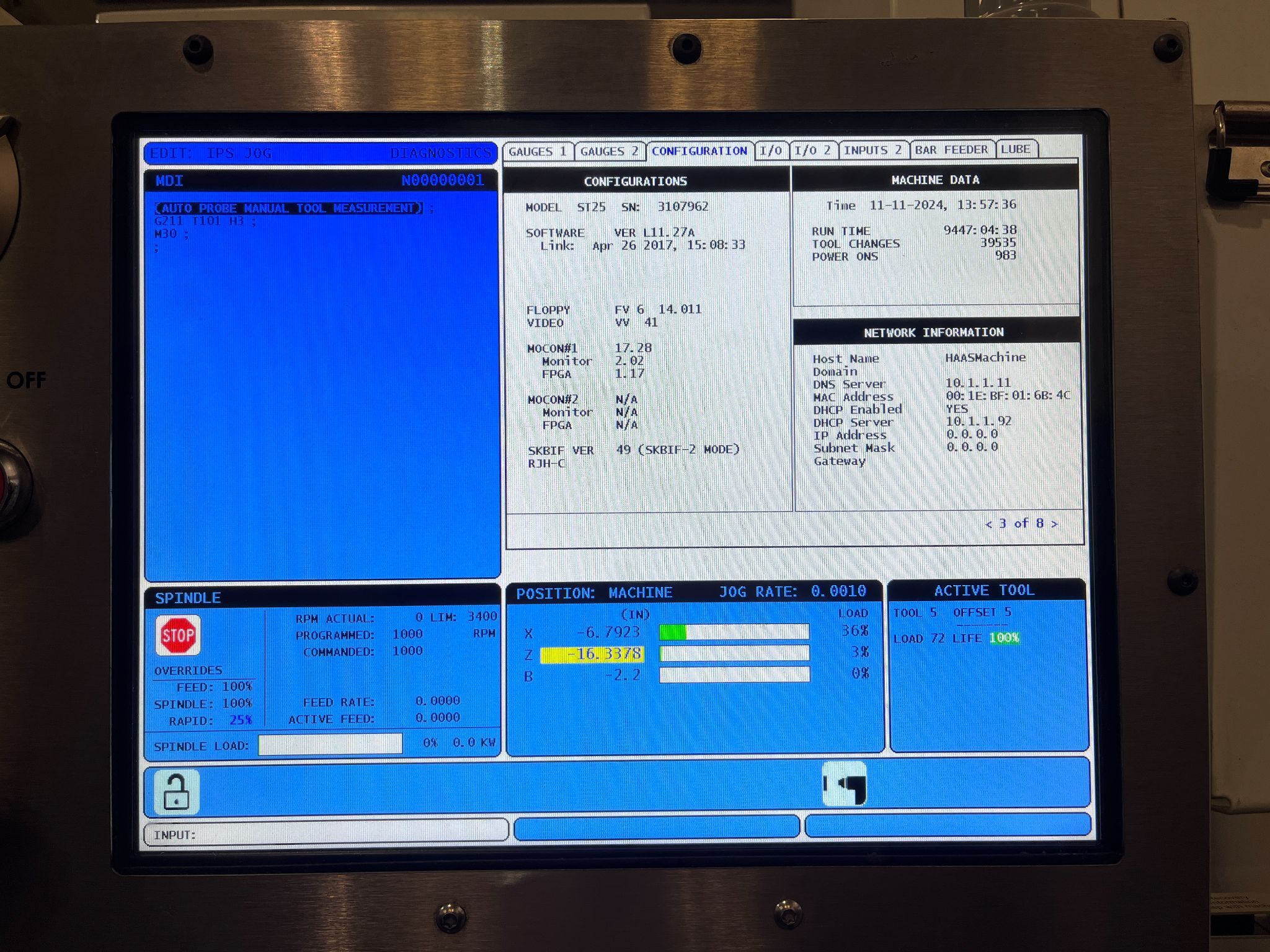Click the X axis load bar

734,632
